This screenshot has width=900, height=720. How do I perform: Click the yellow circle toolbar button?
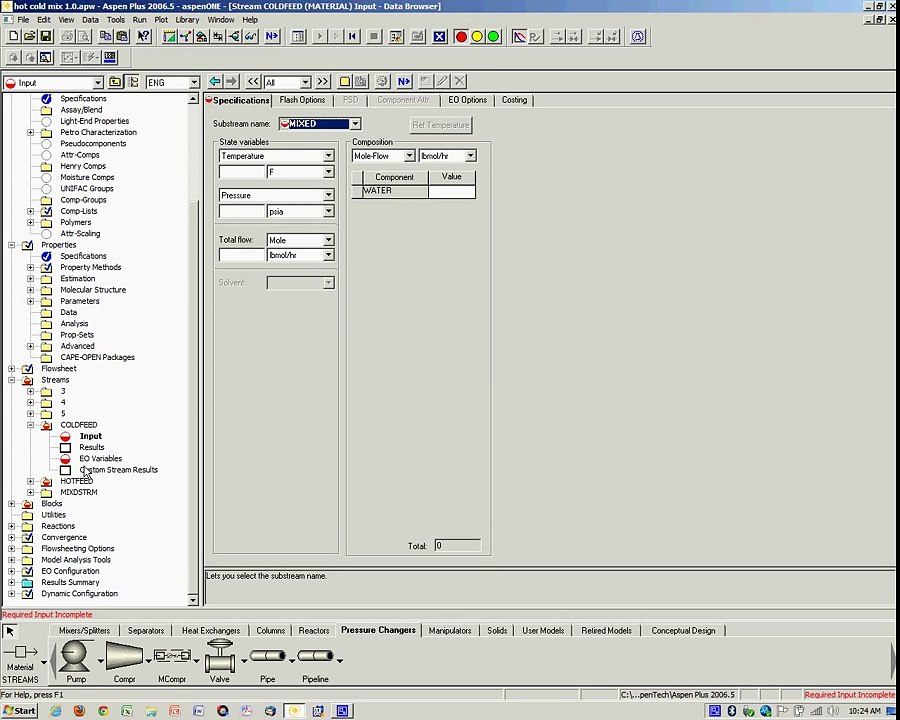476,37
